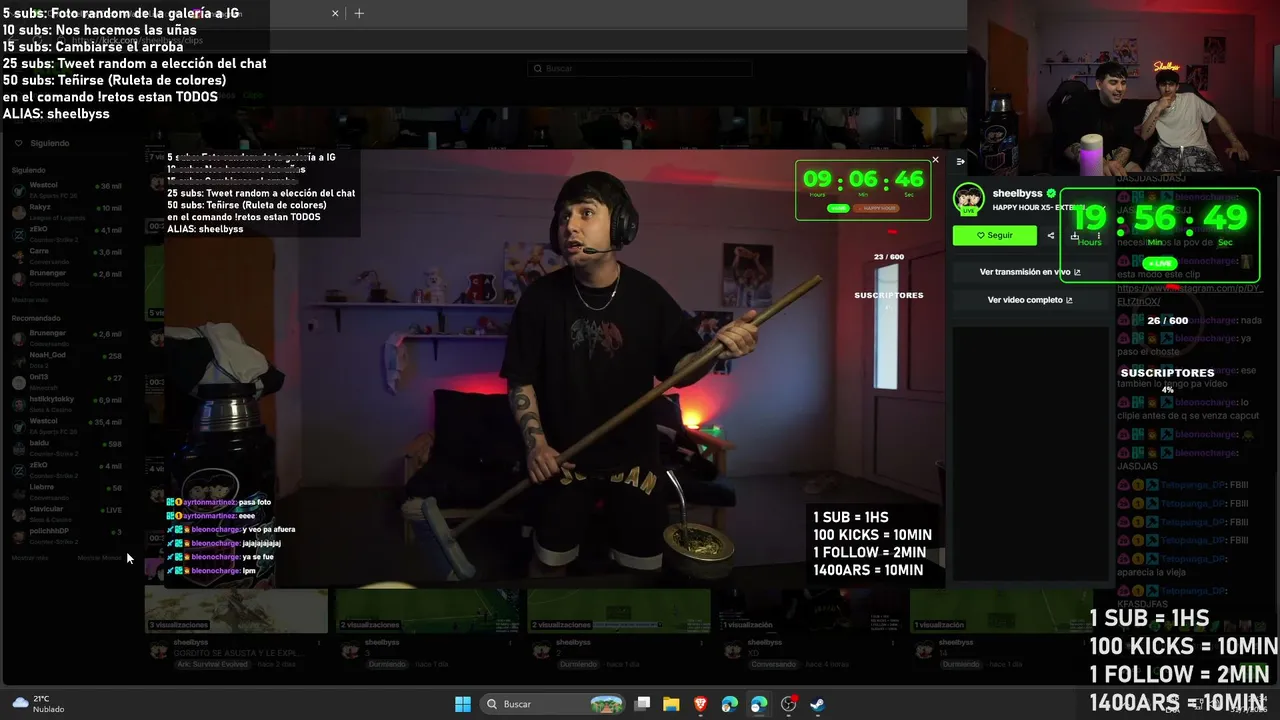Launch Brave browser from the taskbar
This screenshot has height=720, width=1280.
(701, 704)
